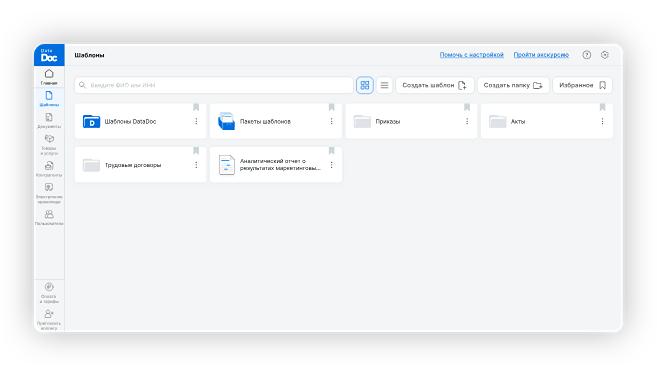Open options menu for Трудовые договоры

(x=196, y=165)
